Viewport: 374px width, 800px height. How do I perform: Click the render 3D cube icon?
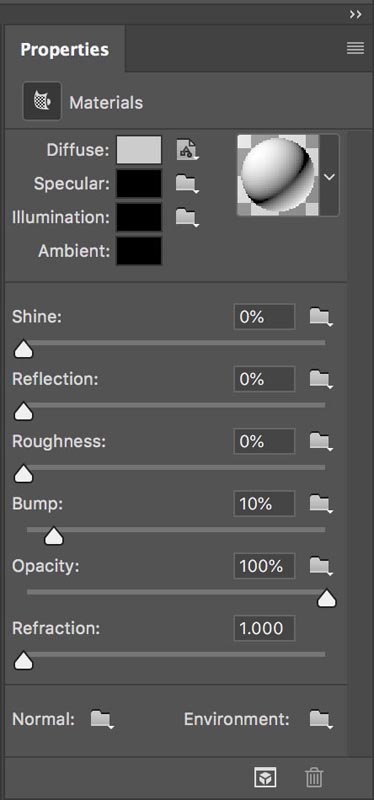pos(265,777)
